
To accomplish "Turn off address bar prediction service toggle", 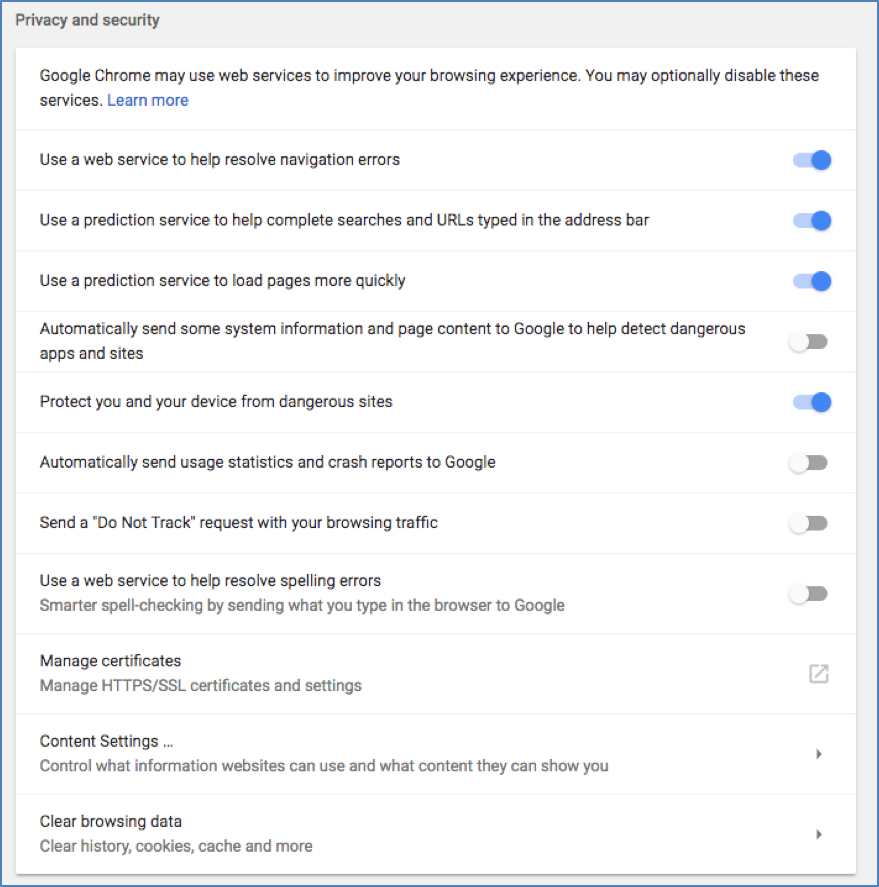I will 811,221.
